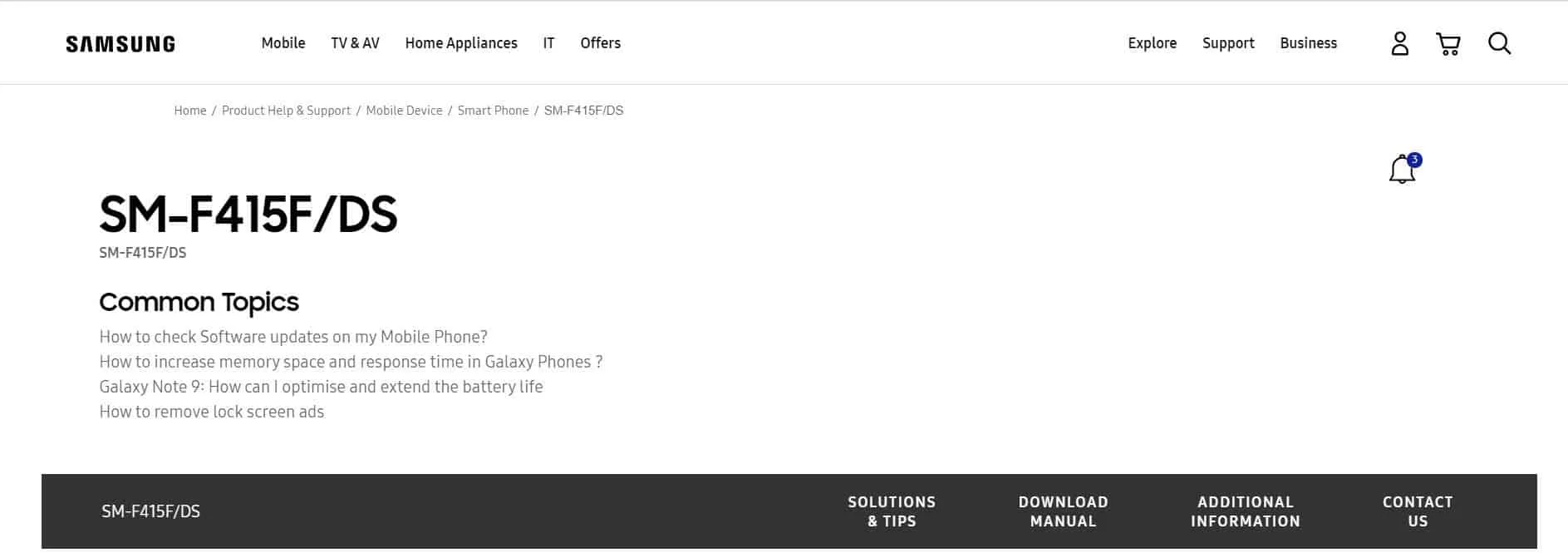This screenshot has width=1568, height=553.
Task: Click the large SM-F415F/DS heading
Action: point(248,215)
